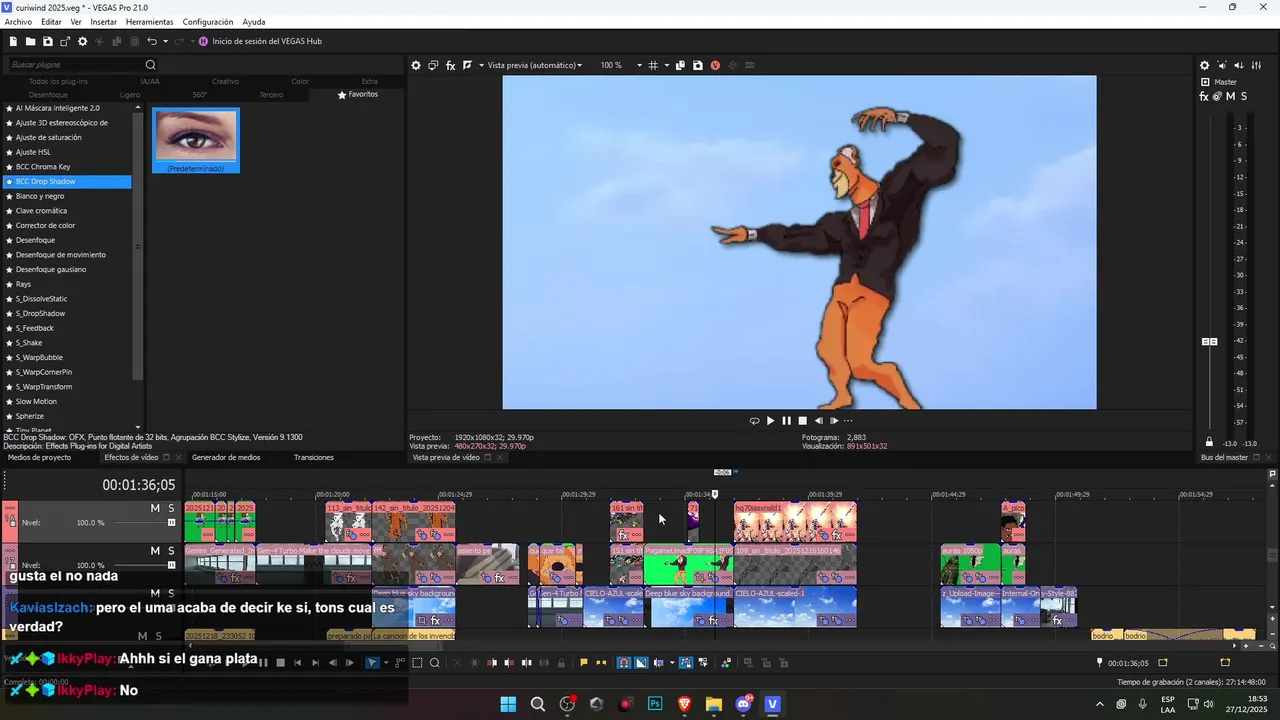Open project properties gear in main toolbar
Image resolution: width=1280 pixels, height=720 pixels.
(x=83, y=41)
